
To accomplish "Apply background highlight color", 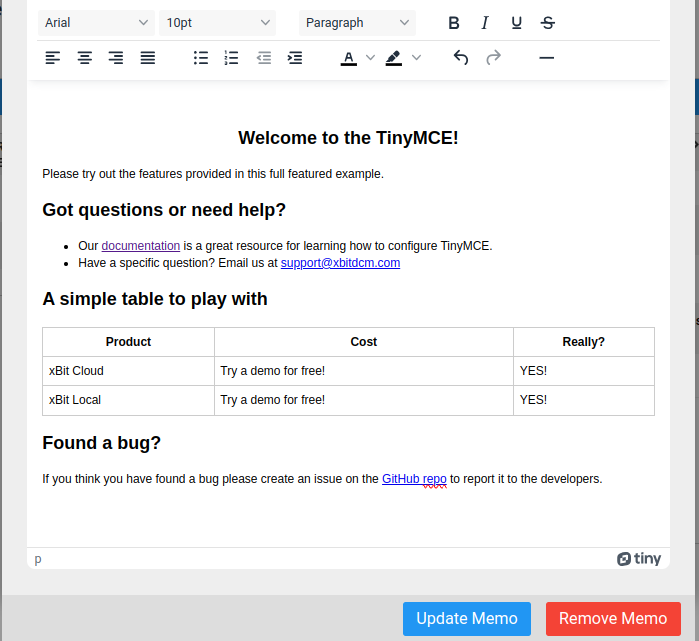I will (394, 58).
